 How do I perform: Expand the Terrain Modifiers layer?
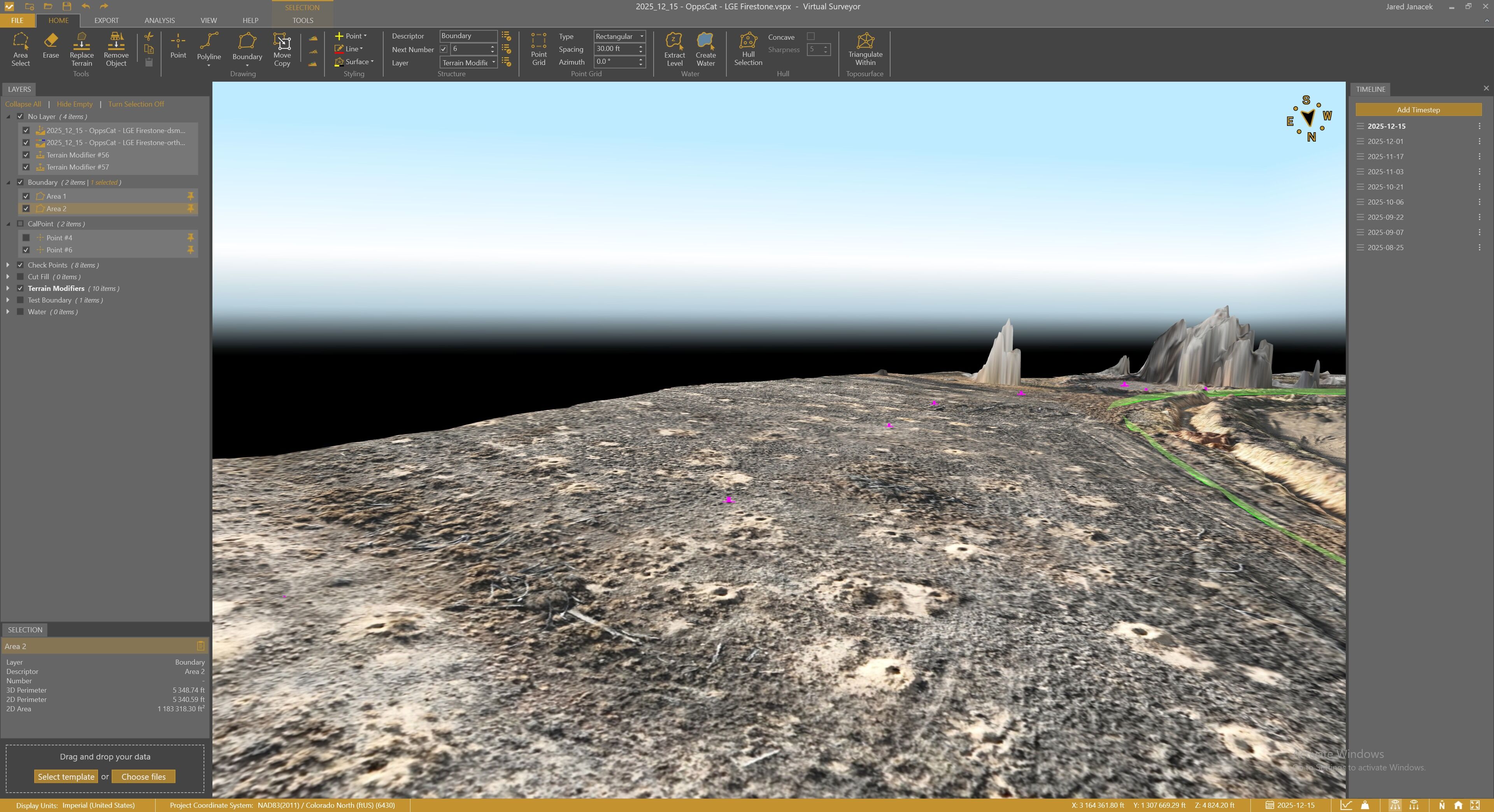tap(7, 288)
